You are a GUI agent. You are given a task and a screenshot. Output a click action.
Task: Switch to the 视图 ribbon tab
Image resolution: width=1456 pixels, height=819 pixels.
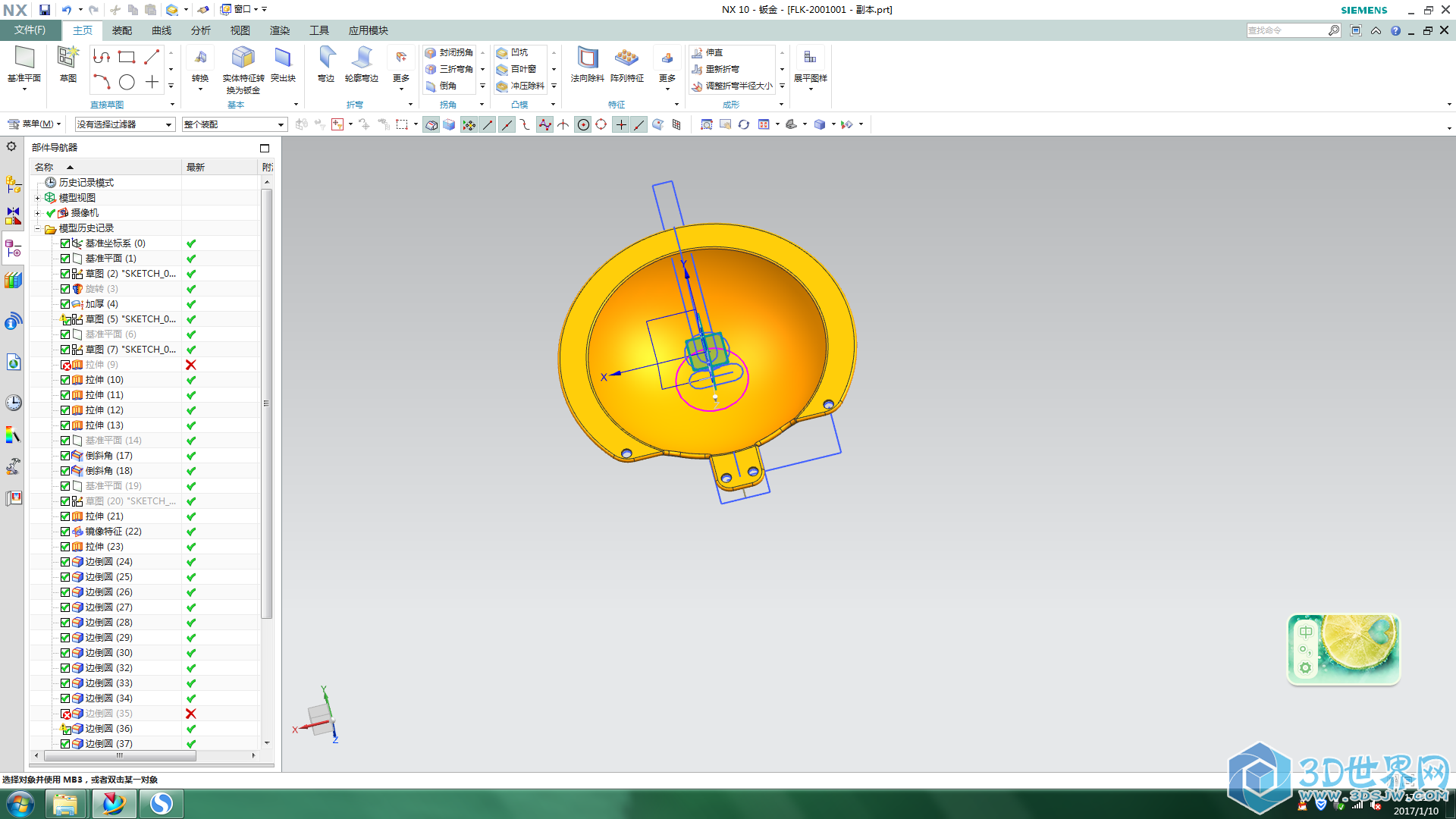[240, 30]
